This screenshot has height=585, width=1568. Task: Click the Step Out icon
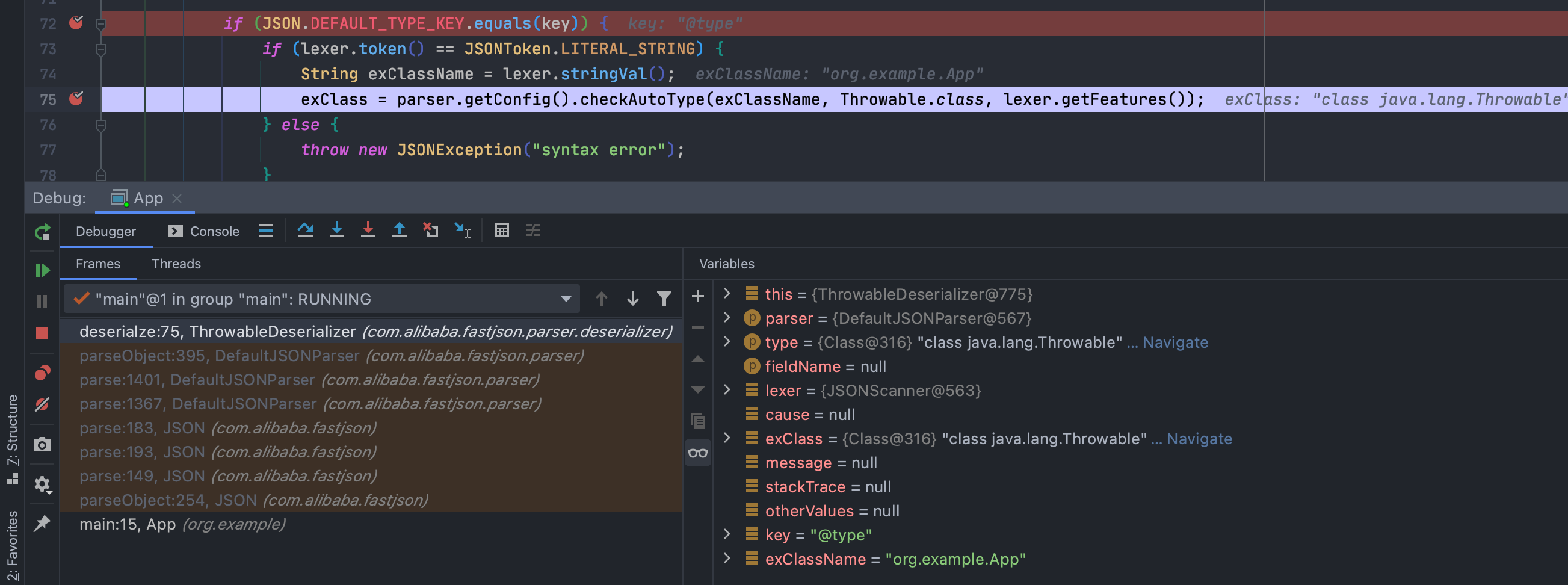tap(400, 231)
